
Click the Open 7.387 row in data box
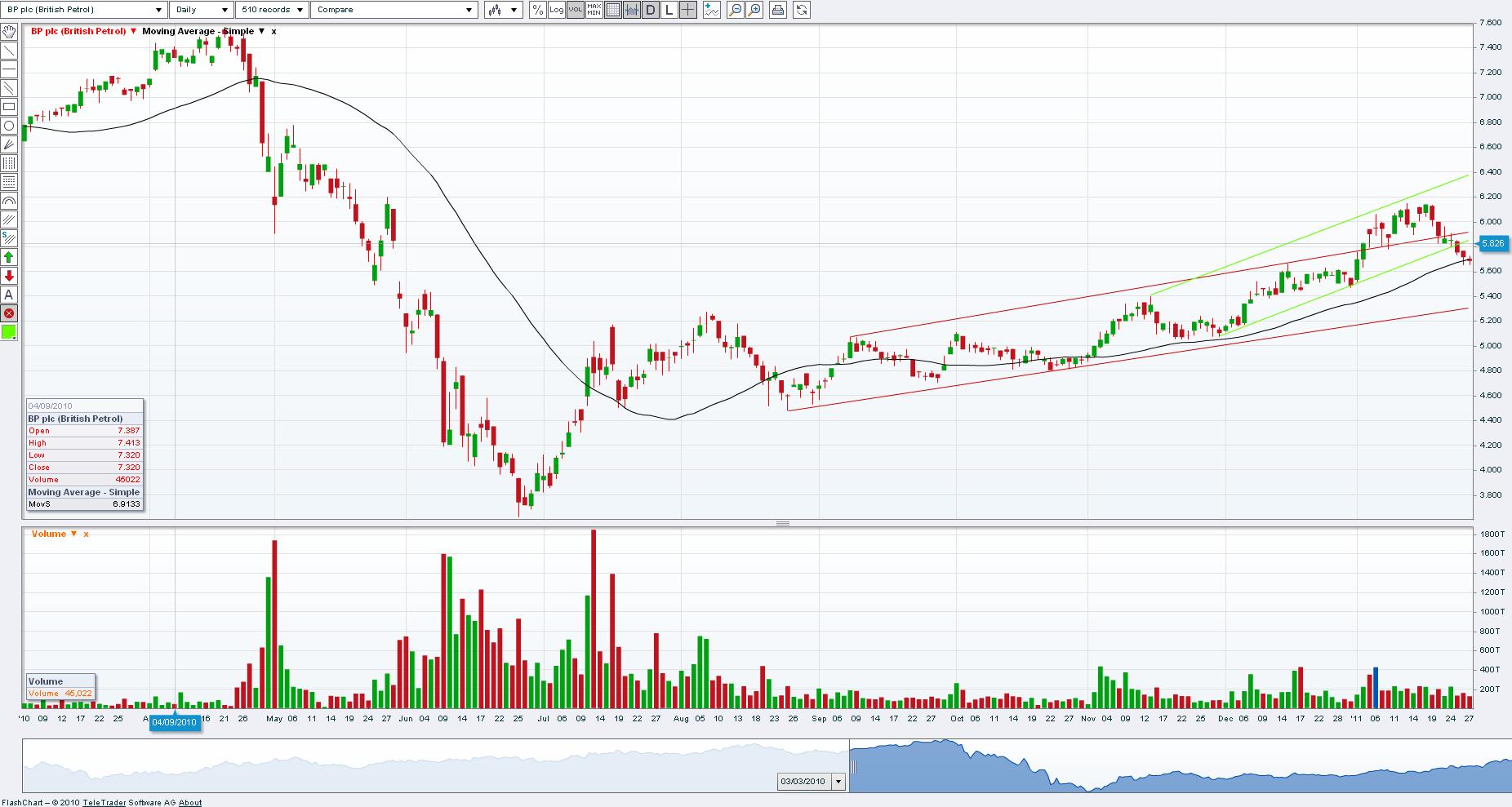(x=84, y=431)
